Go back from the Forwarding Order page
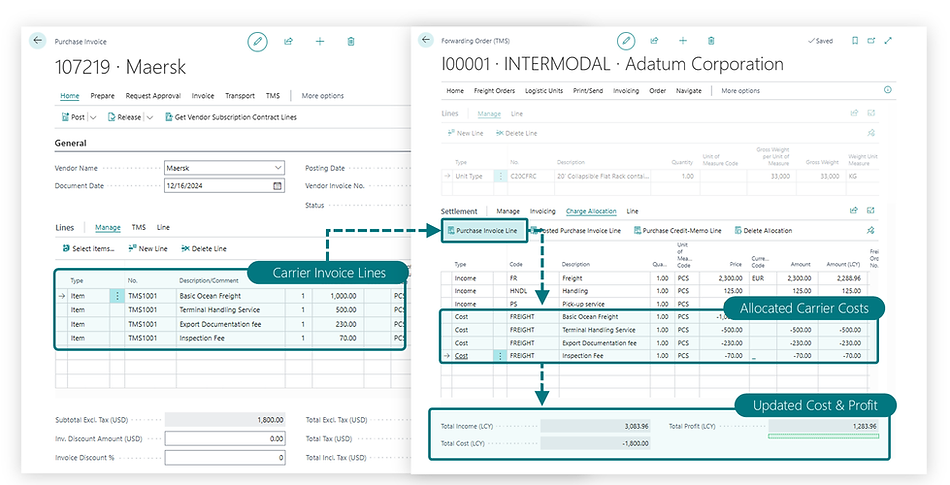Viewport: 950px width, 485px height. point(426,40)
